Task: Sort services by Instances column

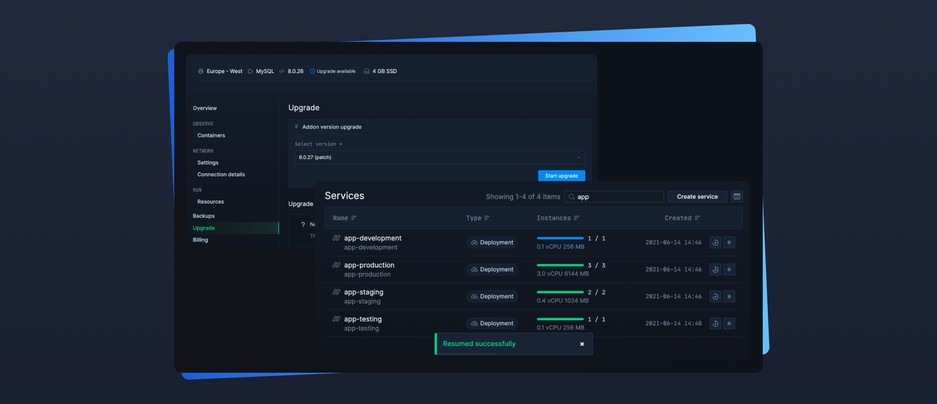Action: click(558, 218)
